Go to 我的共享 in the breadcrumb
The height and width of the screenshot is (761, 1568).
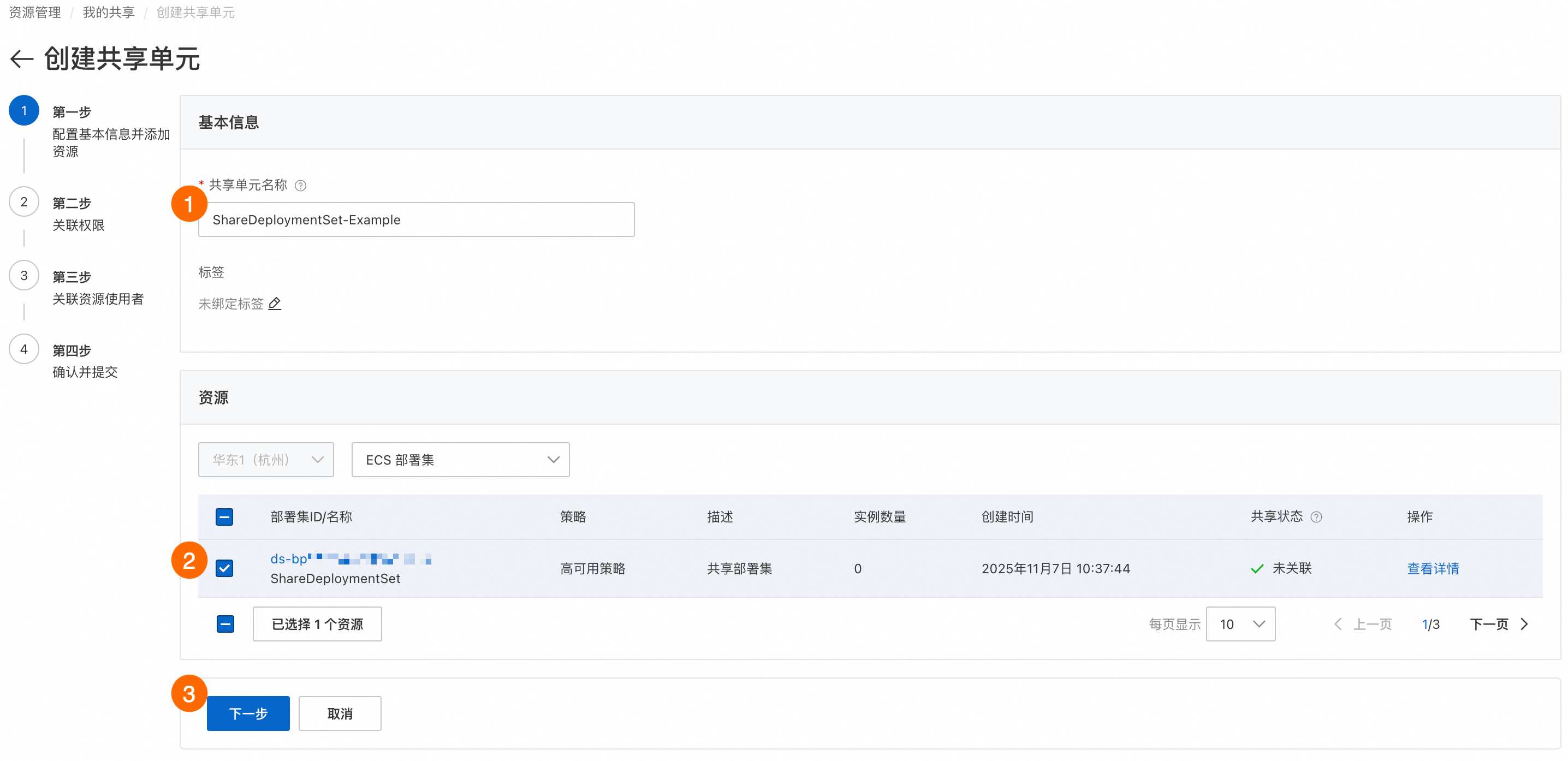point(108,12)
